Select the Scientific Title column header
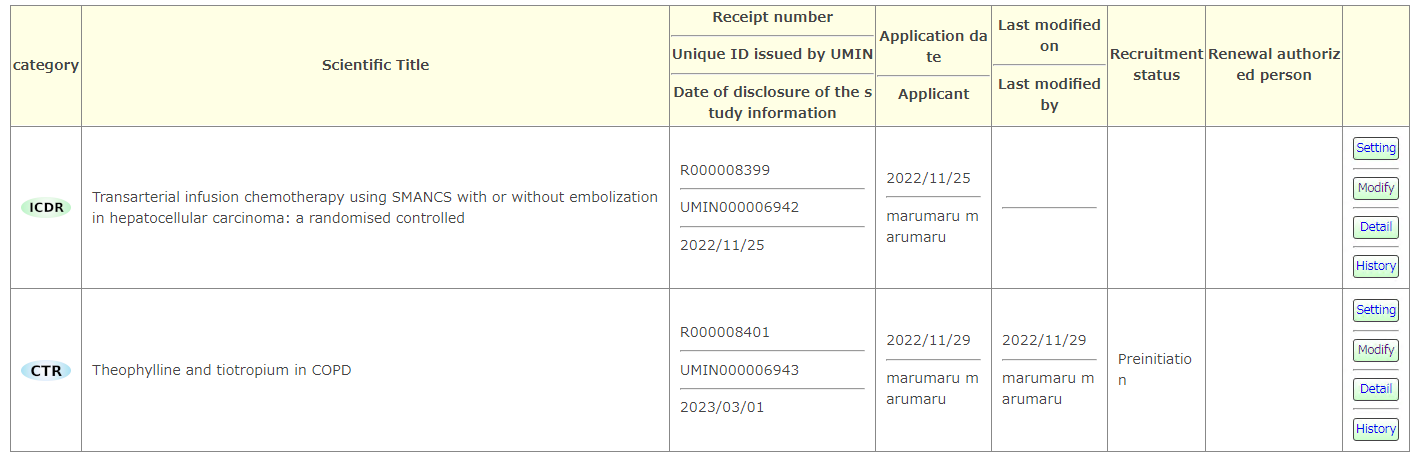 point(375,65)
